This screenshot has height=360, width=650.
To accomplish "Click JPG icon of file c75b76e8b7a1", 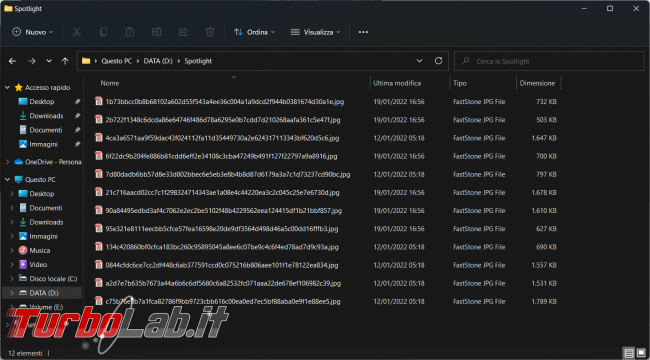I will 99,301.
